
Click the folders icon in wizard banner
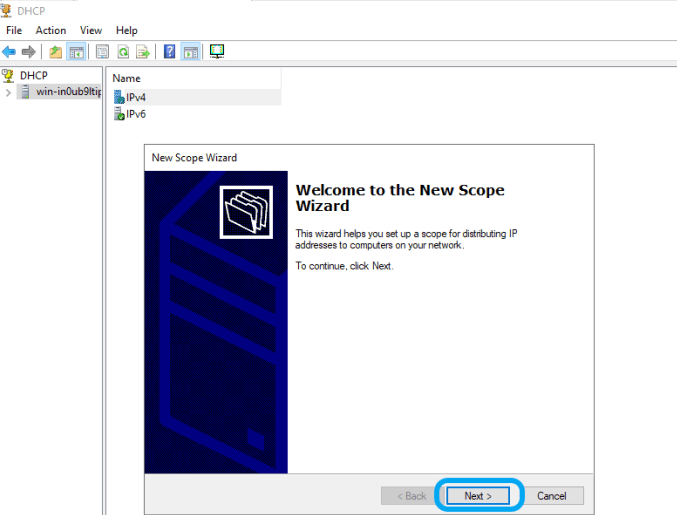[246, 212]
